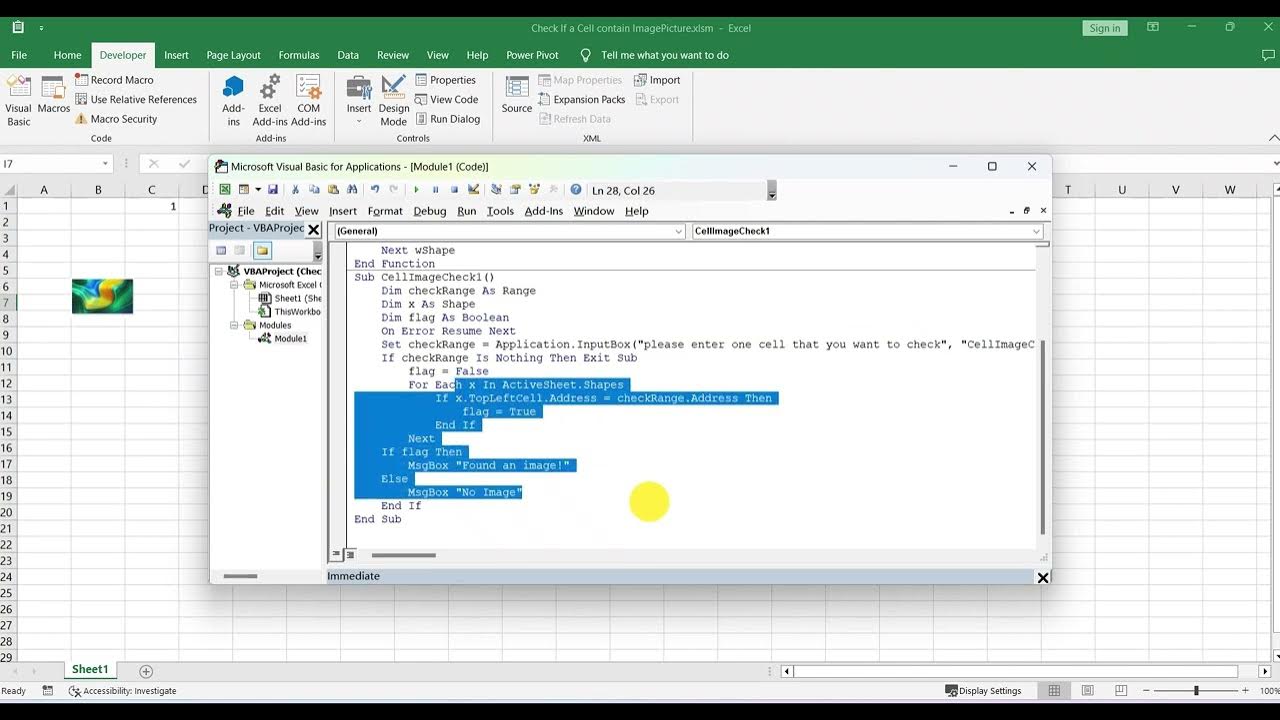Open the Power Pivot ribbon tab
The image size is (1280, 720).
pyautogui.click(x=532, y=55)
